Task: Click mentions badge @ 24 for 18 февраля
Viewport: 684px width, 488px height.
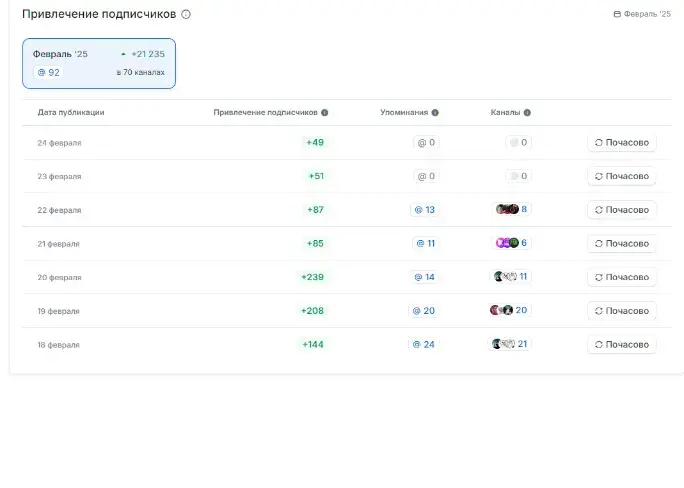Action: click(424, 345)
